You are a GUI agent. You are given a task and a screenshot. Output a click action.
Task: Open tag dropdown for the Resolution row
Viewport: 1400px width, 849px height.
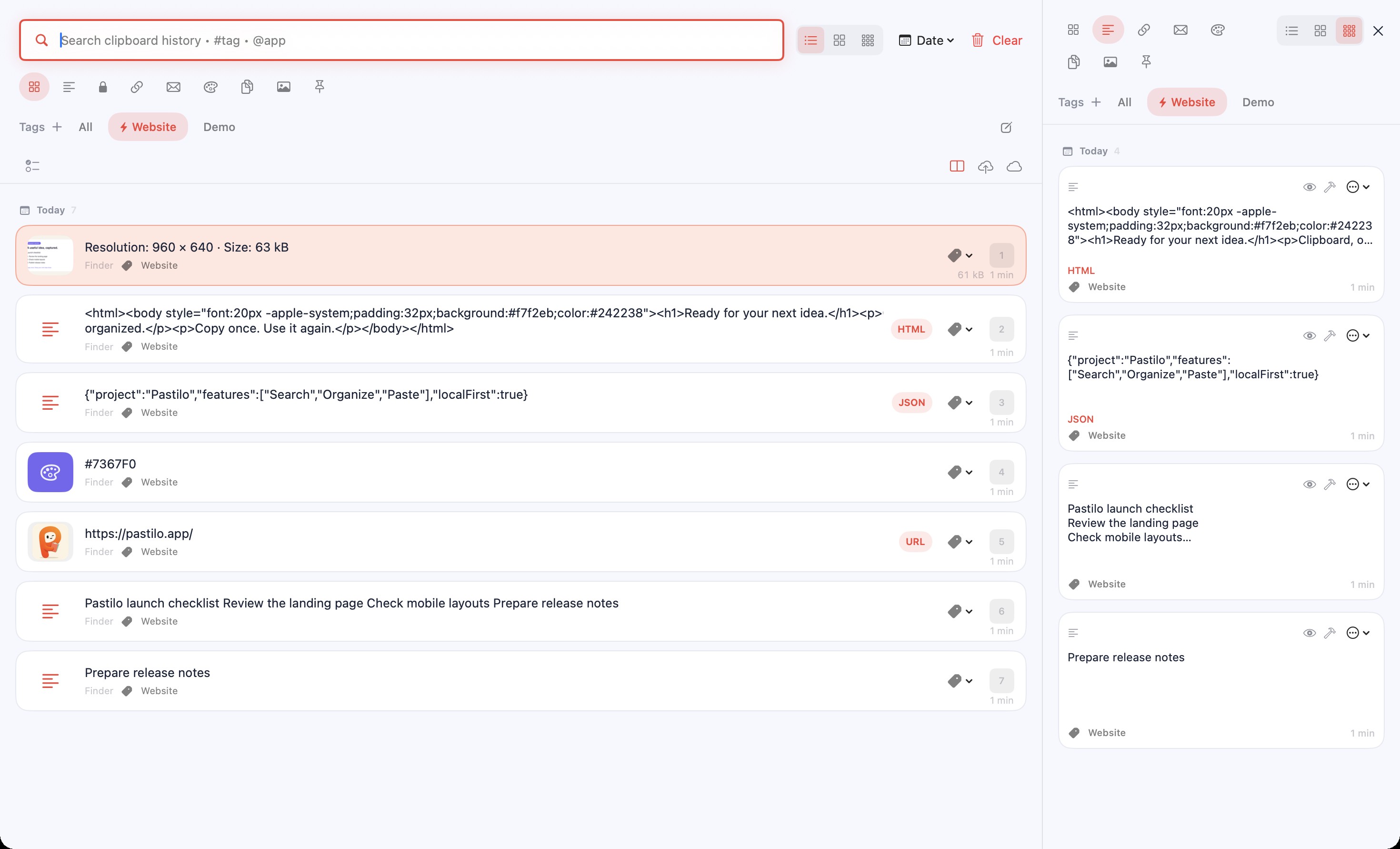(960, 255)
